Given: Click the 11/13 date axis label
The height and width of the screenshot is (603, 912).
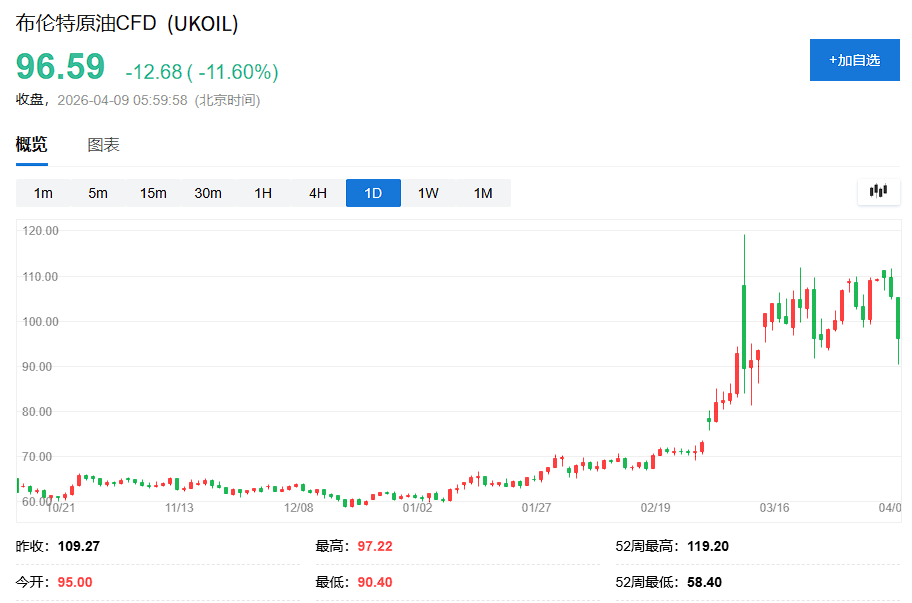Looking at the screenshot, I should click(179, 508).
